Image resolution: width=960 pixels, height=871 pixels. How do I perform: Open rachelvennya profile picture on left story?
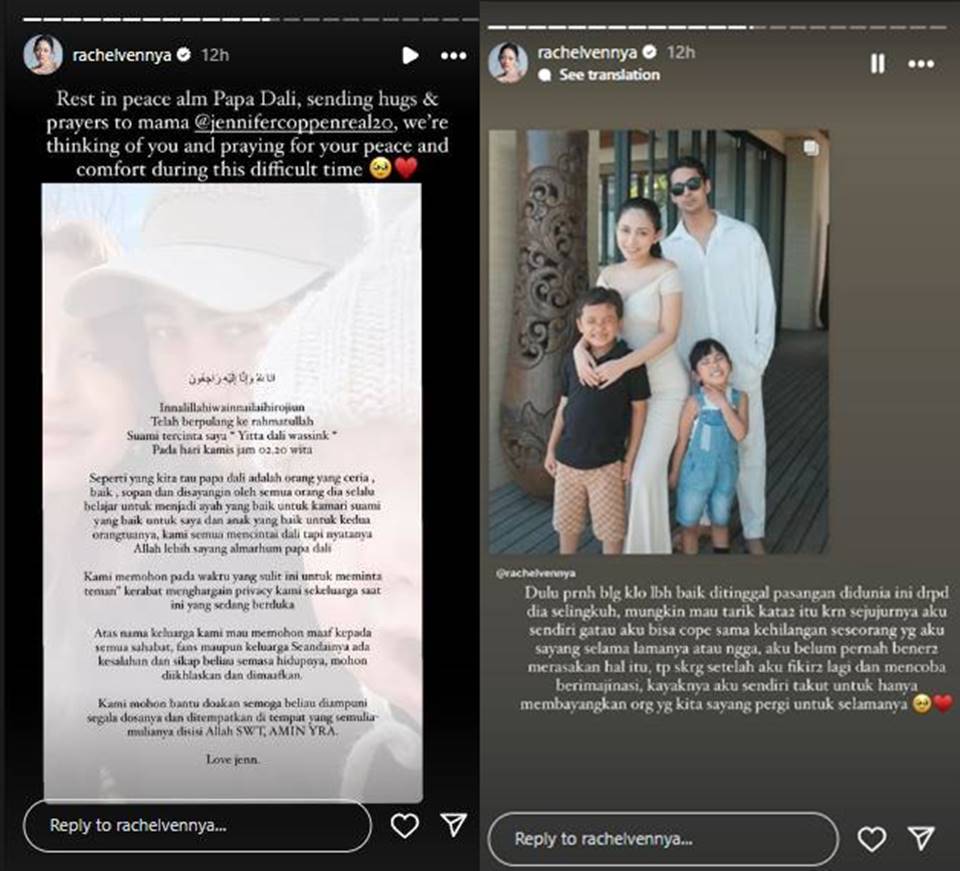click(x=43, y=54)
